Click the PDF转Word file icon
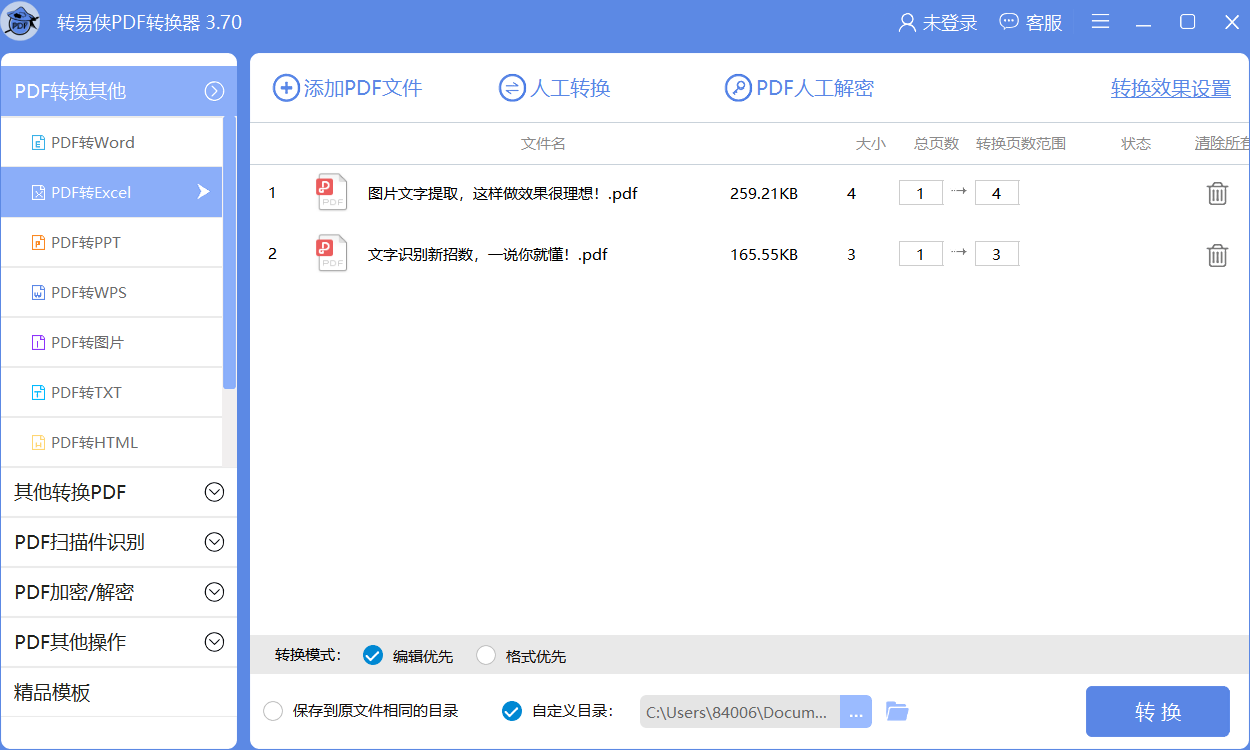Viewport: 1250px width, 750px height. click(x=39, y=143)
